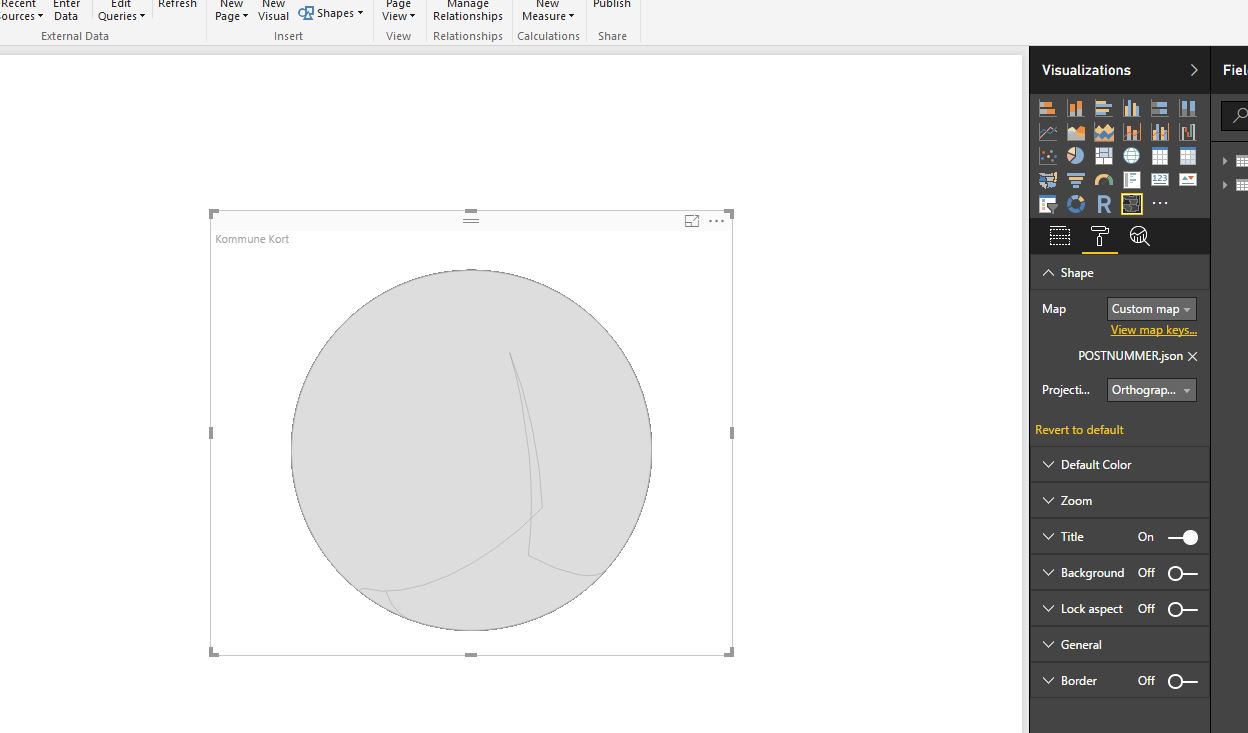Open Focus mode on Kommune Kort visual

click(691, 221)
